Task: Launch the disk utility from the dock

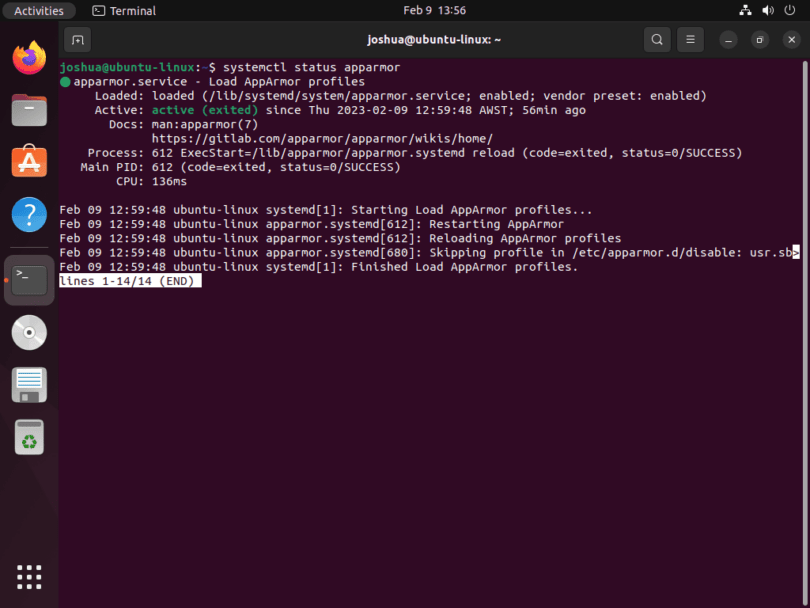Action: click(29, 333)
